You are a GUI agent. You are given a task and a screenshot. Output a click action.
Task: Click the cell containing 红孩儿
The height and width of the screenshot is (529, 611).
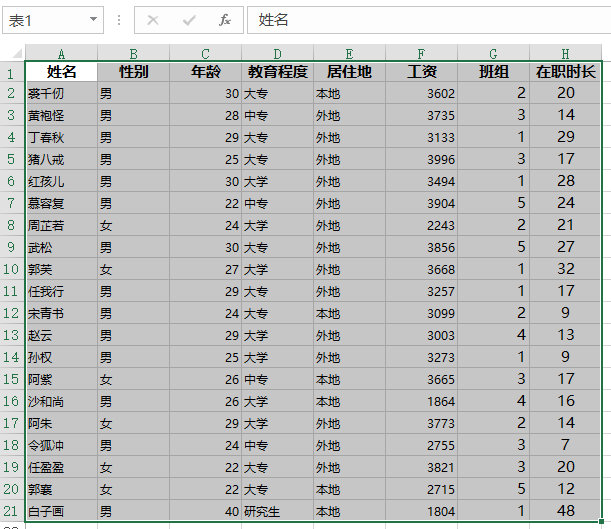[61, 181]
